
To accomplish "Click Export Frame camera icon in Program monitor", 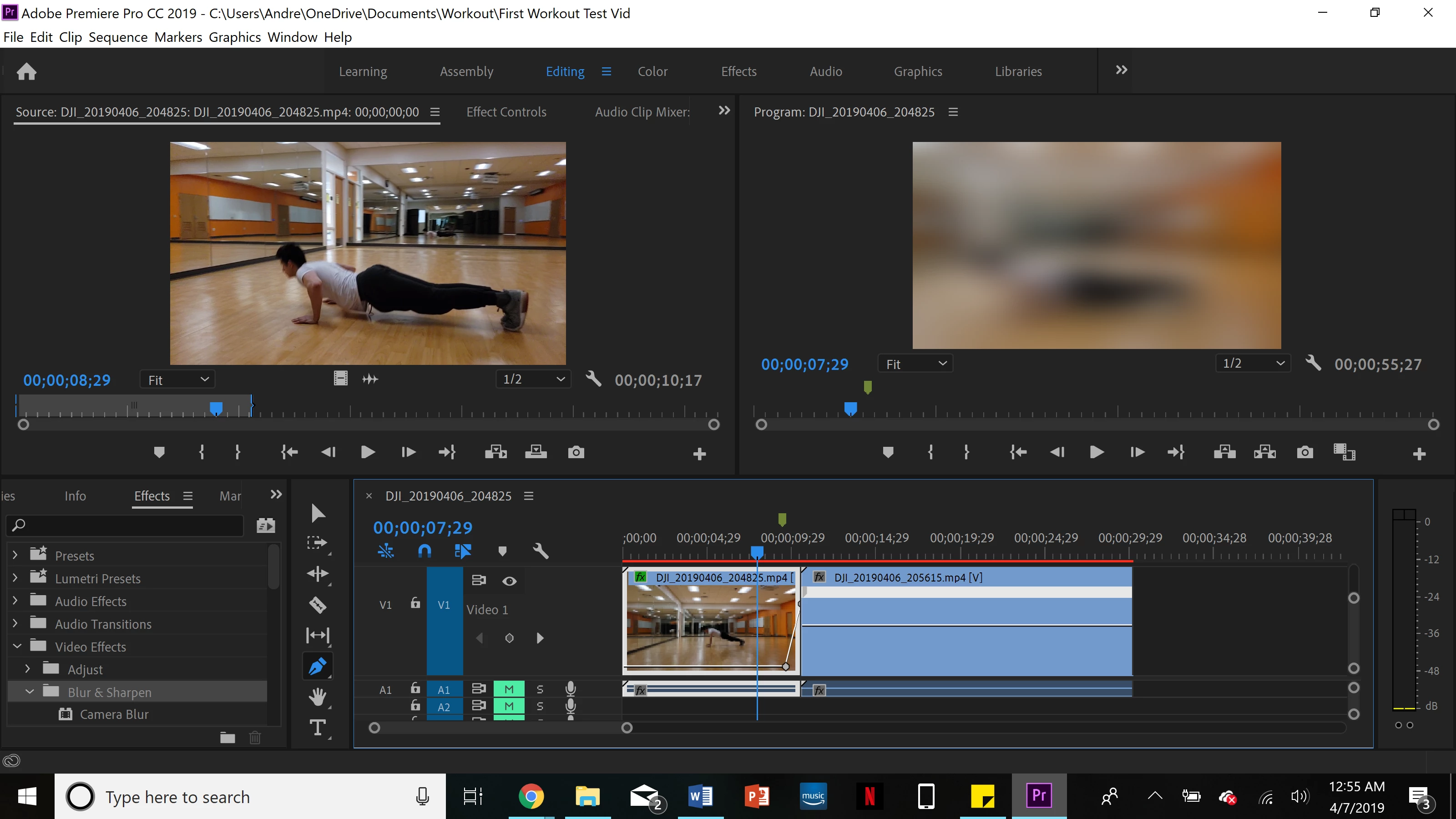I will [x=1304, y=452].
